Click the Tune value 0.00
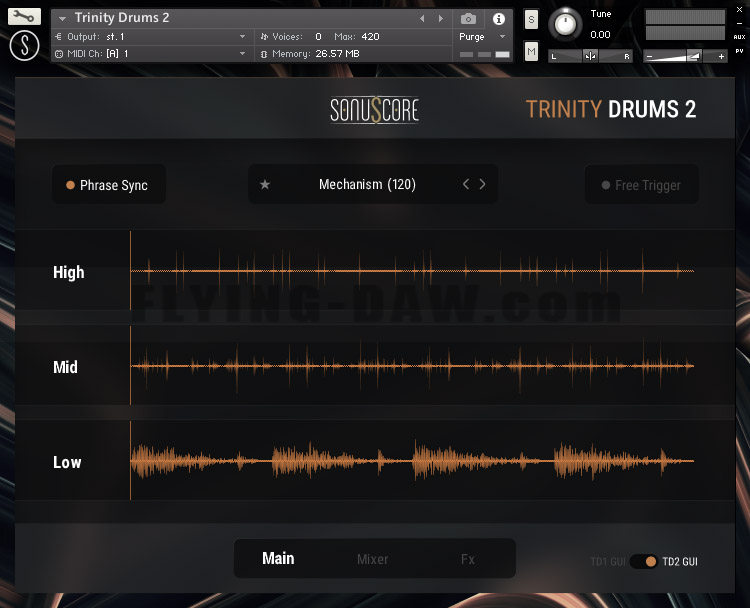The height and width of the screenshot is (608, 750). [x=600, y=34]
